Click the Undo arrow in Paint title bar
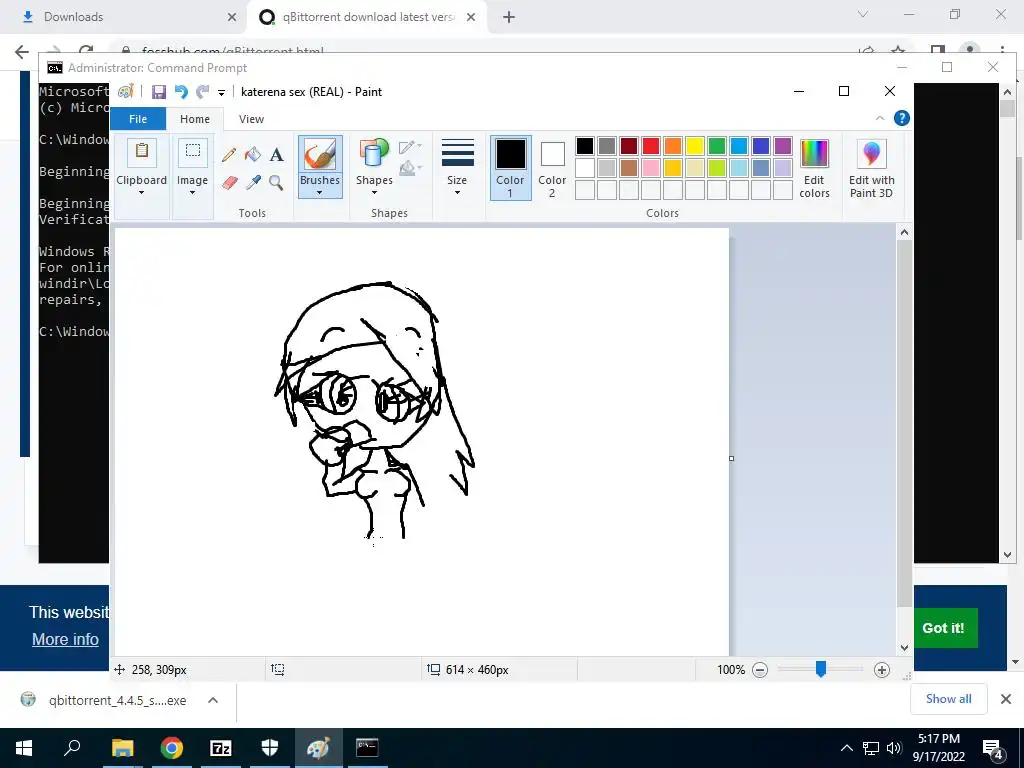The width and height of the screenshot is (1024, 768). pos(181,92)
